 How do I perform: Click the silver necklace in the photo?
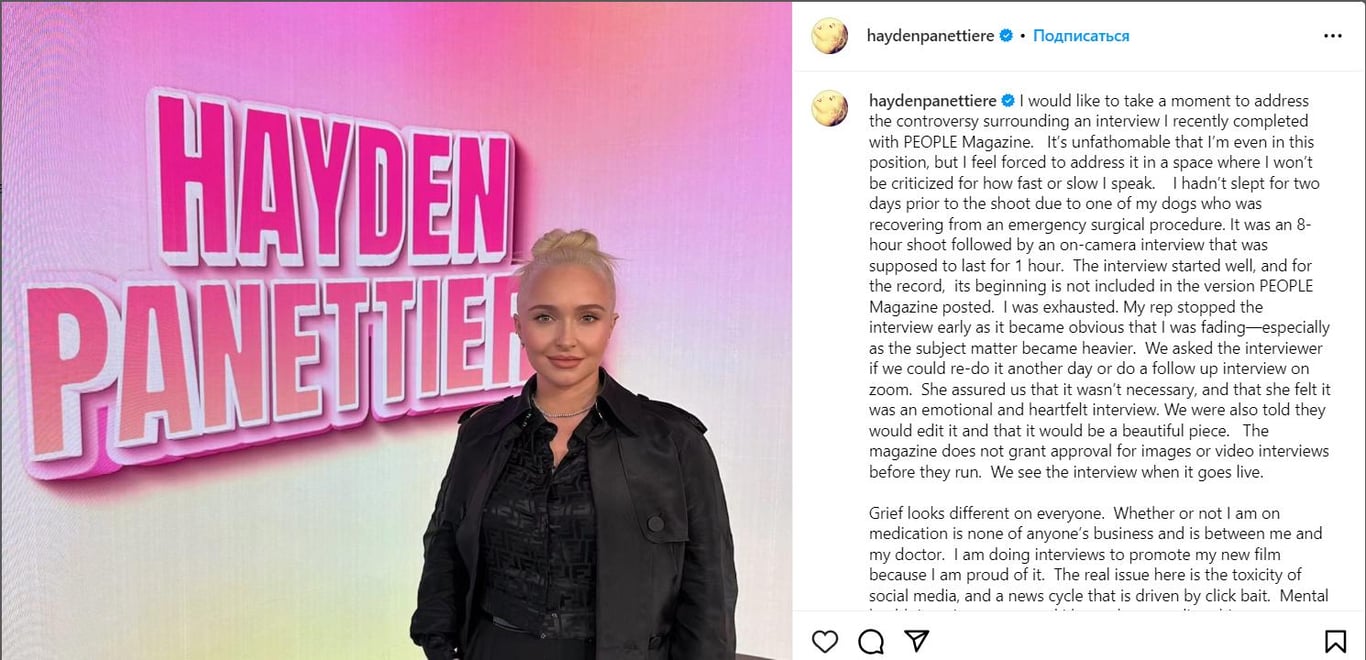pos(563,408)
